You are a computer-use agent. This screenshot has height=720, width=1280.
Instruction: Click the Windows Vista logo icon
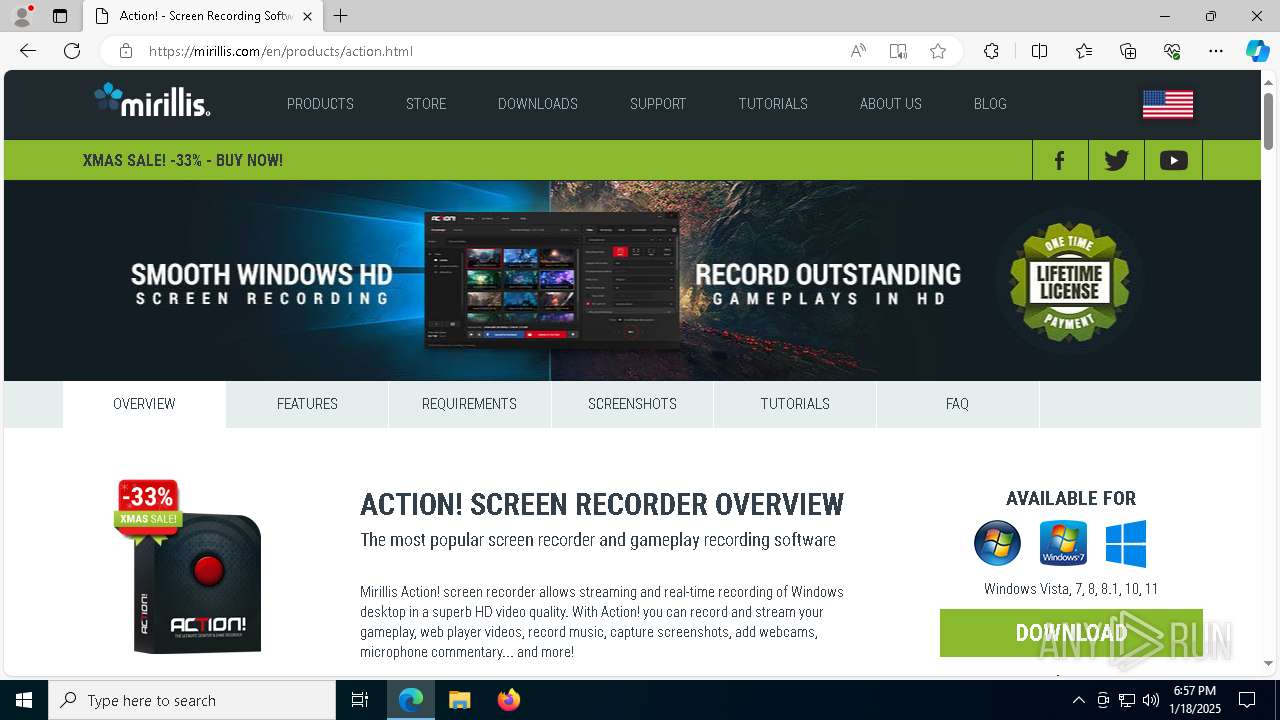[x=997, y=543]
